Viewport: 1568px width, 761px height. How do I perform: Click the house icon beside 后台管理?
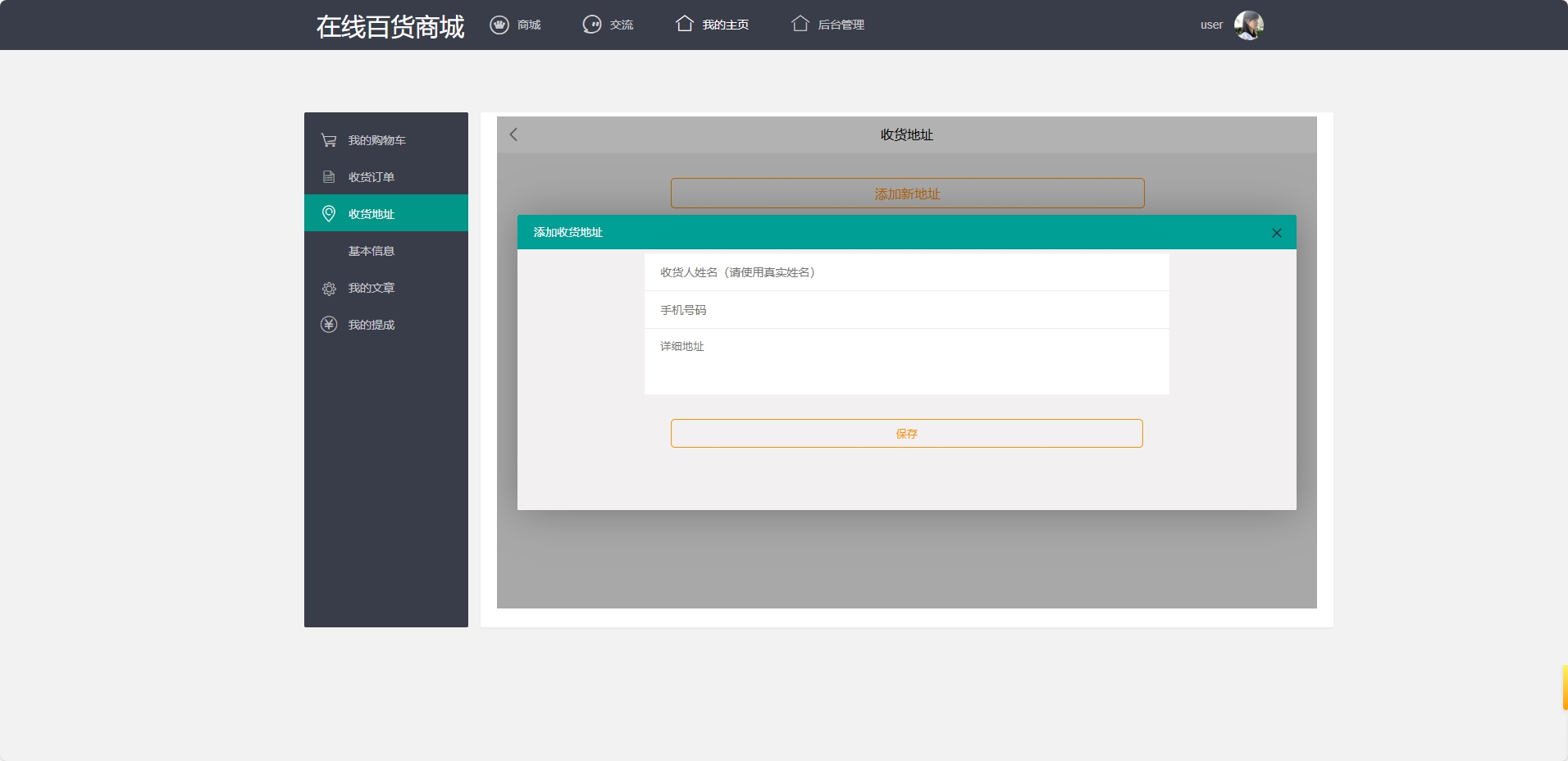(x=800, y=24)
